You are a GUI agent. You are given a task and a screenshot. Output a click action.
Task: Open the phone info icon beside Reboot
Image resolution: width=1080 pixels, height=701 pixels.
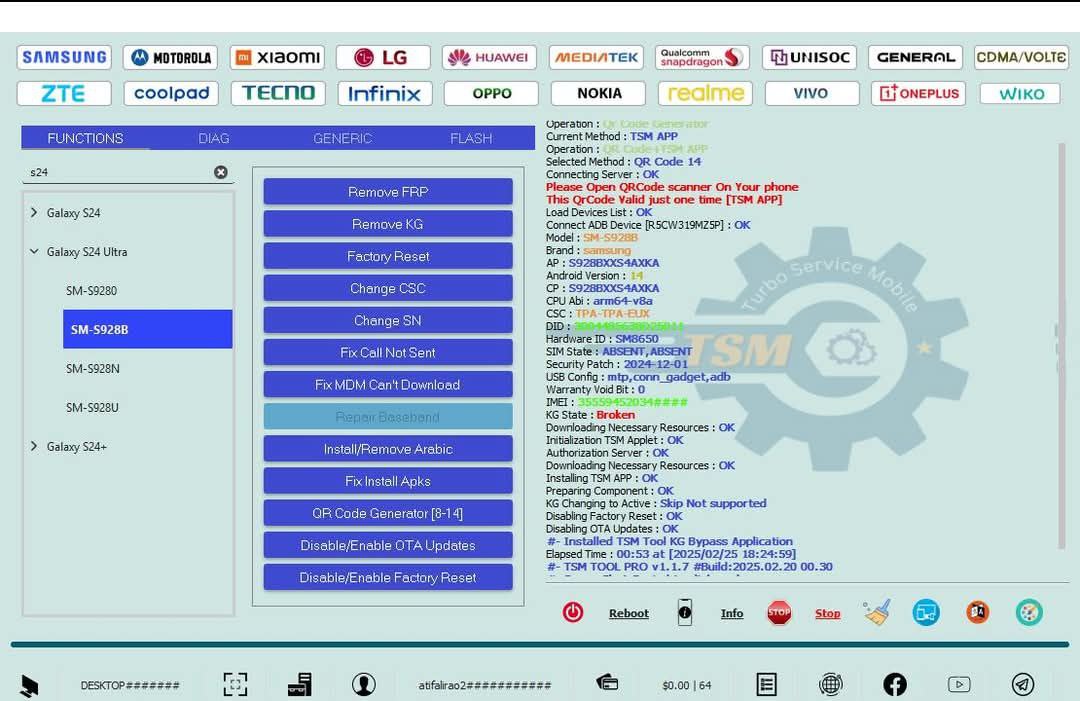point(685,612)
